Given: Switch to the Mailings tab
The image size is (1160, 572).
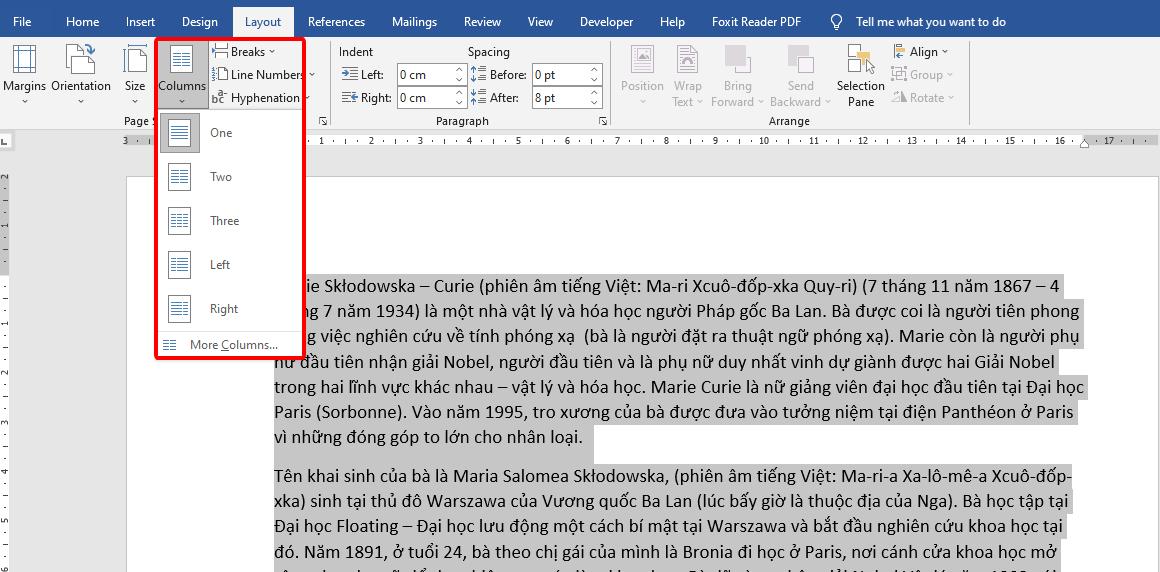Looking at the screenshot, I should 414,22.
